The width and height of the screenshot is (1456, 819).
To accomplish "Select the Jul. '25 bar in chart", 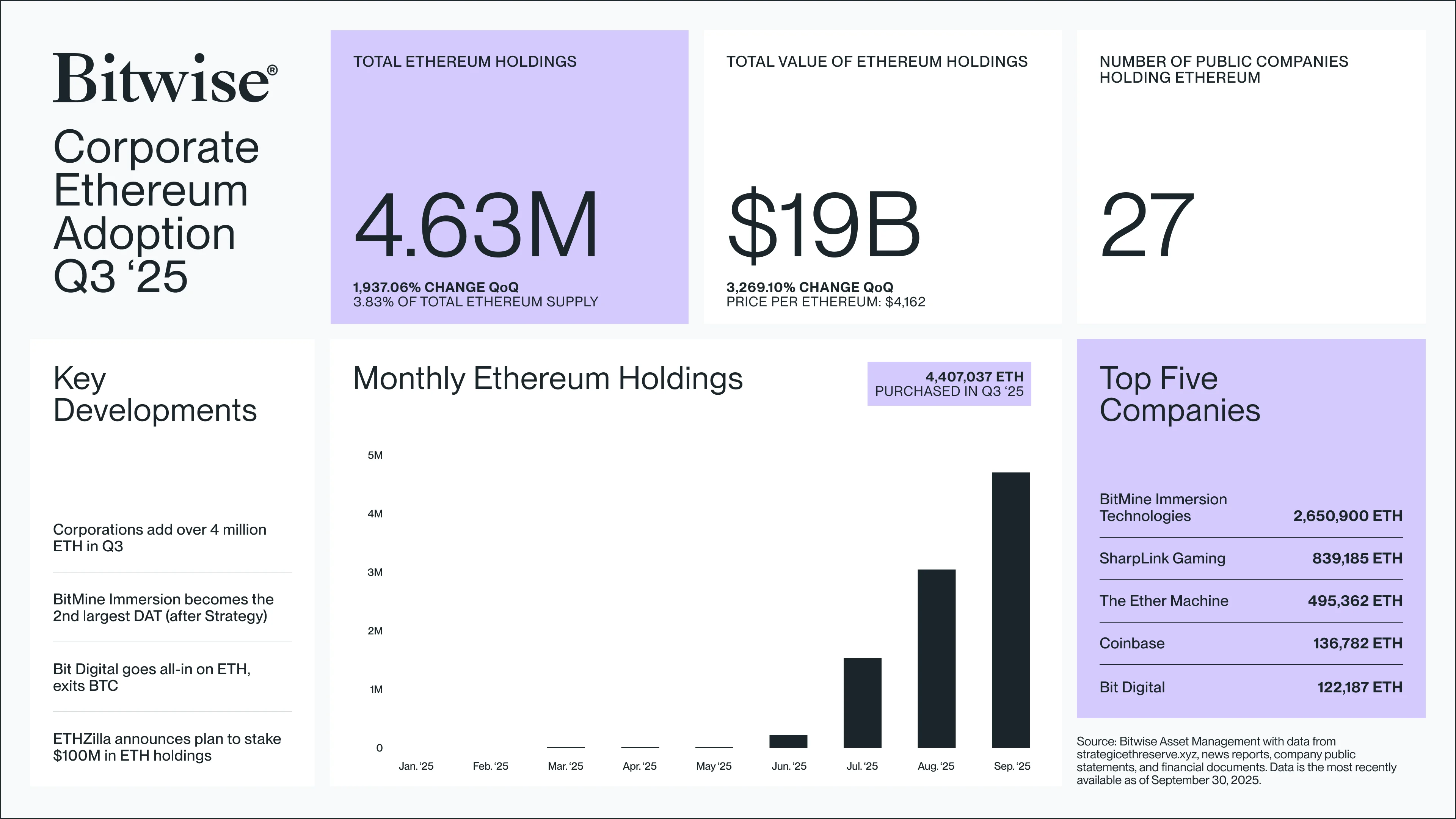I will click(862, 703).
